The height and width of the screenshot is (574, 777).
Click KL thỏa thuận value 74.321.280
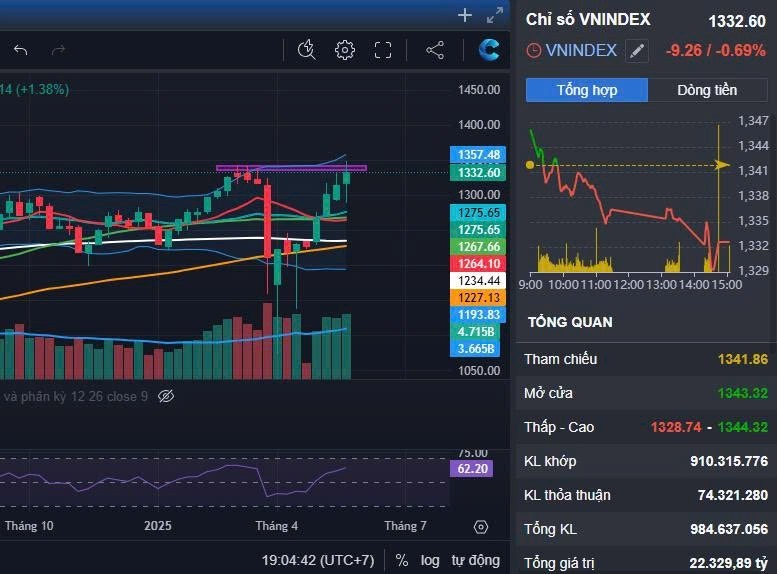coord(733,495)
